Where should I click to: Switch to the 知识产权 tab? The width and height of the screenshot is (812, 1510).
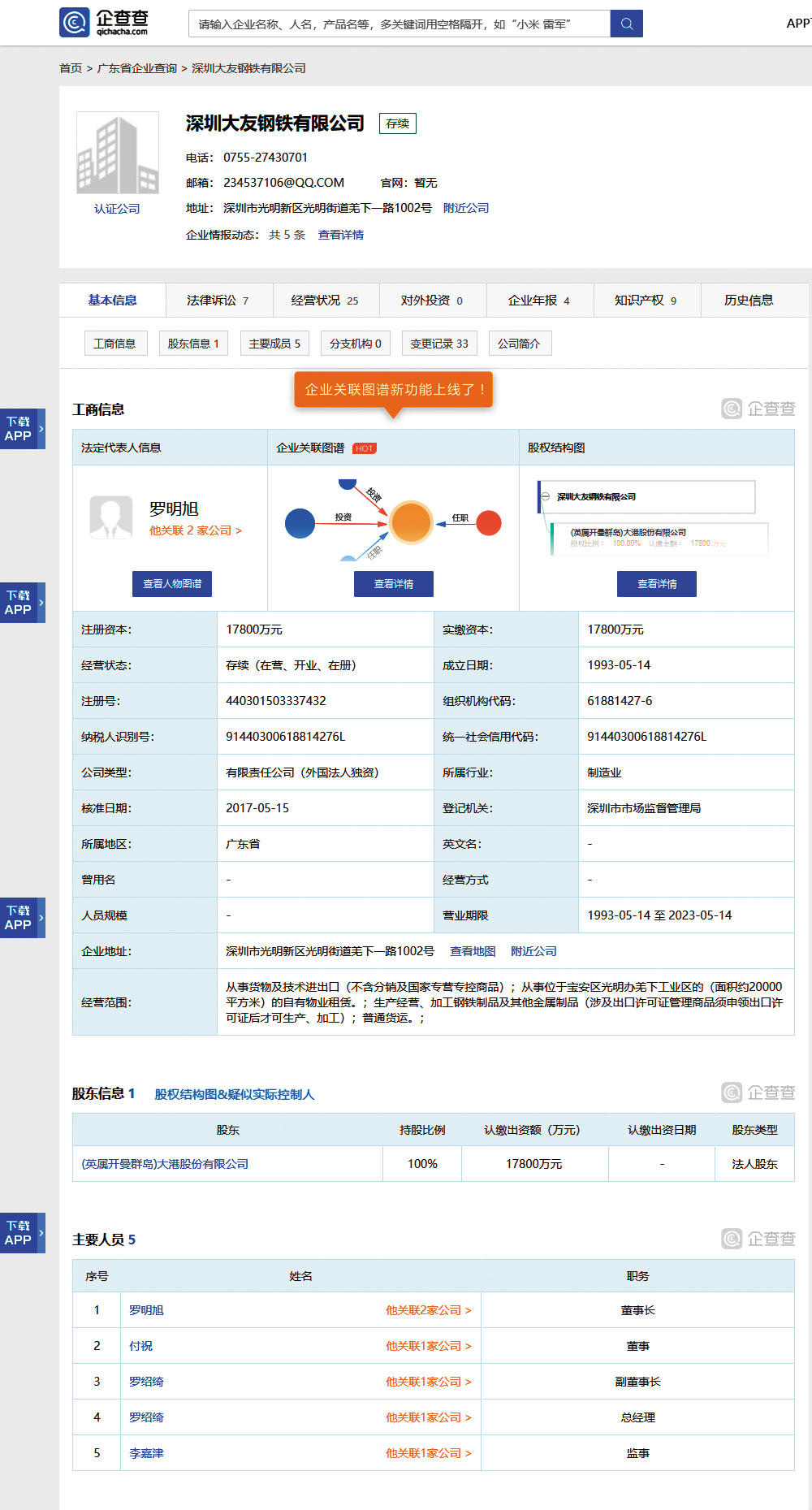coord(646,301)
